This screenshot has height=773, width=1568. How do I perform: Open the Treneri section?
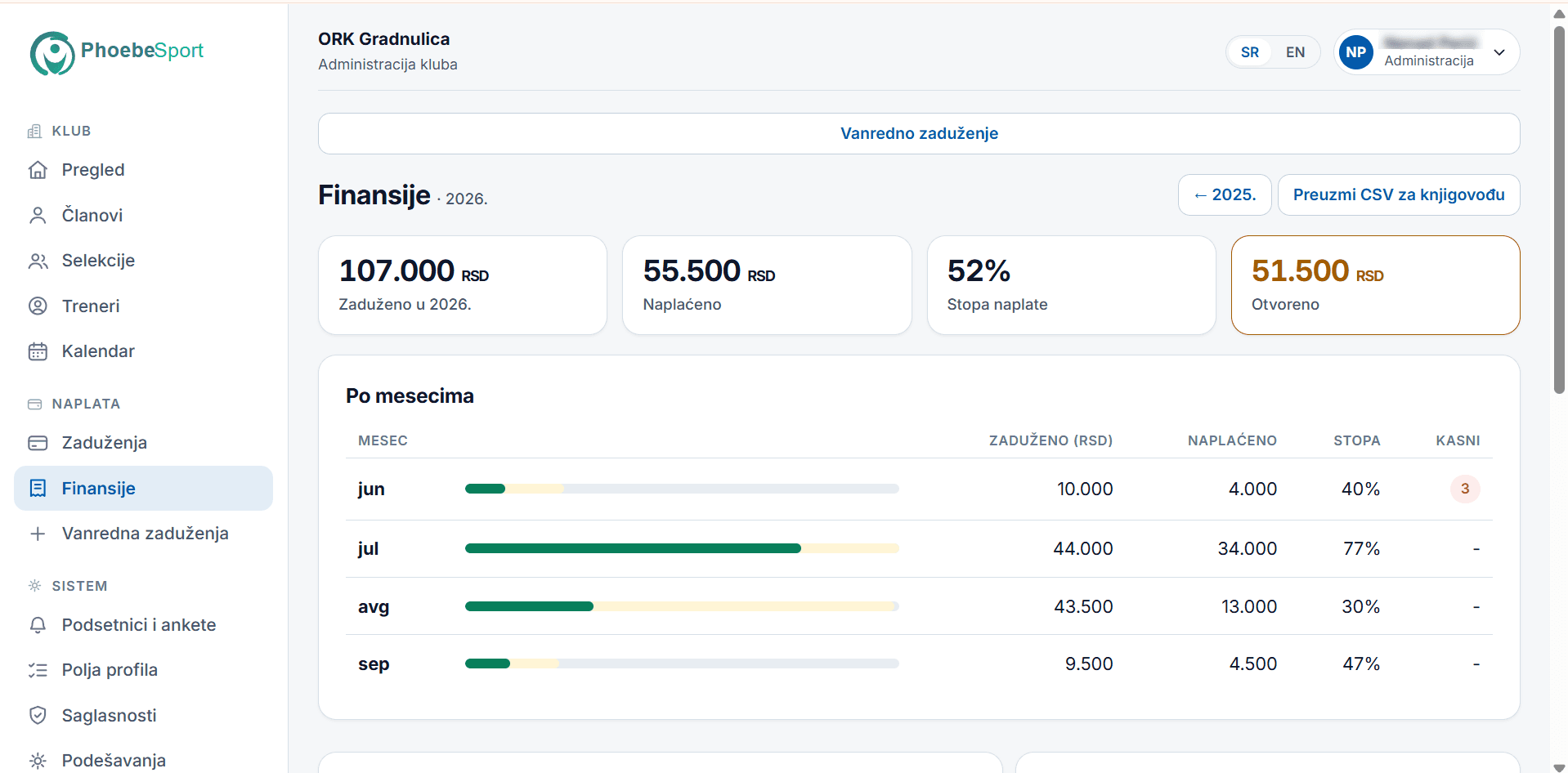[x=143, y=306]
